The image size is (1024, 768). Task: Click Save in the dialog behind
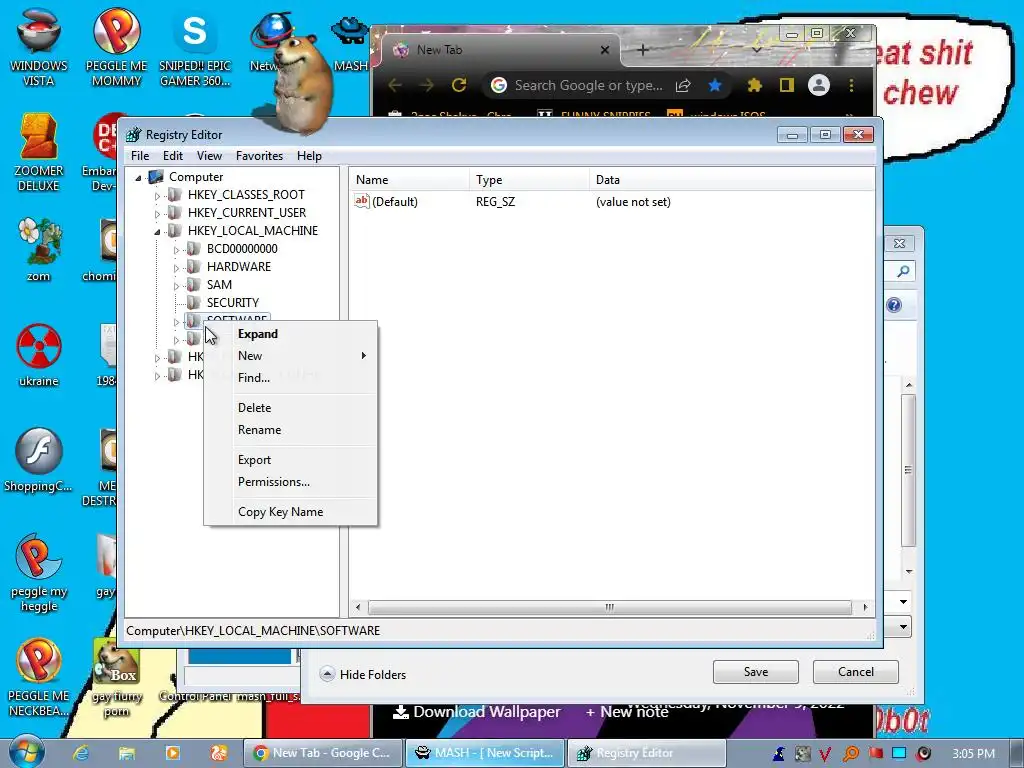pos(756,672)
